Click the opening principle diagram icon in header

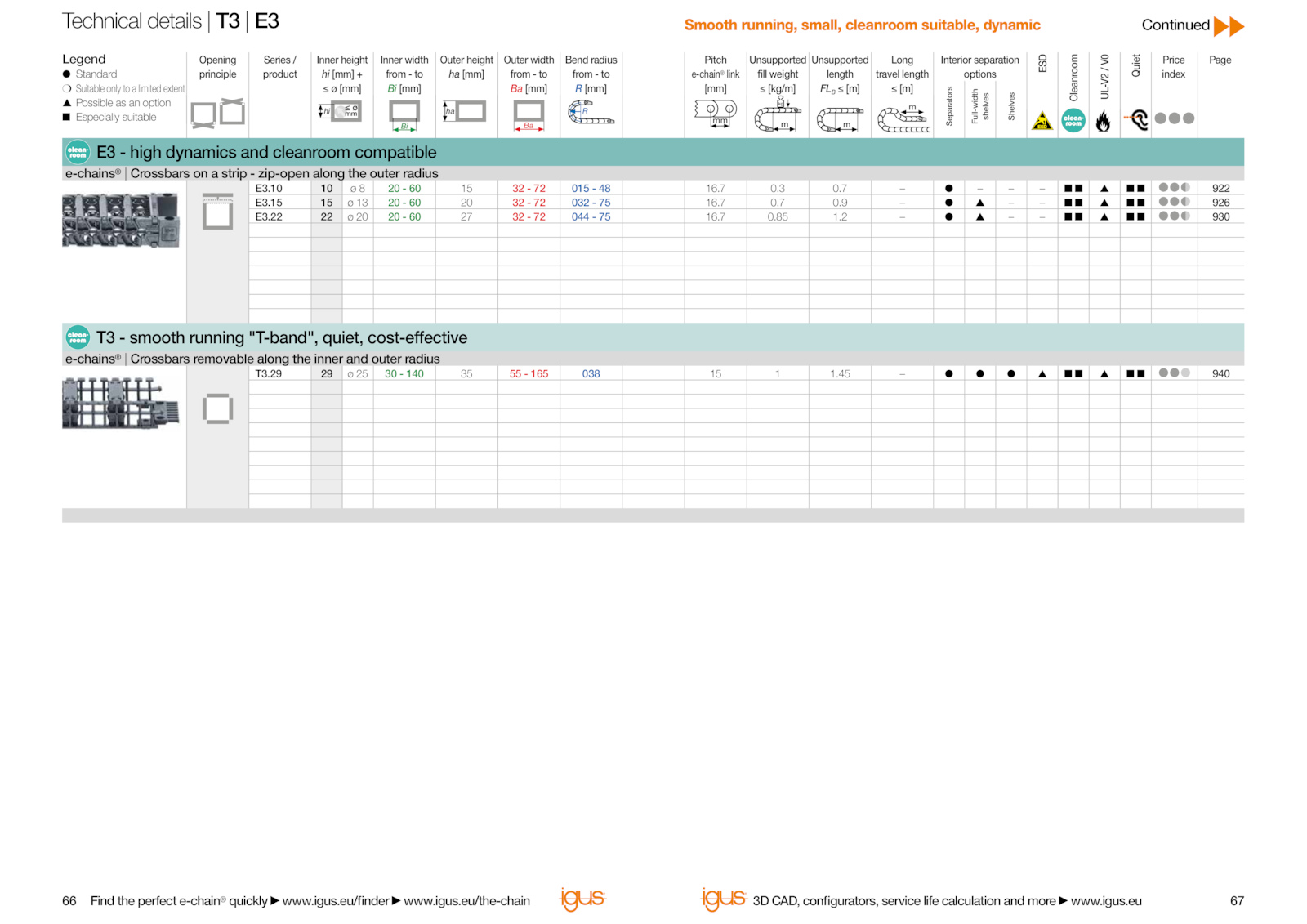pos(218,113)
